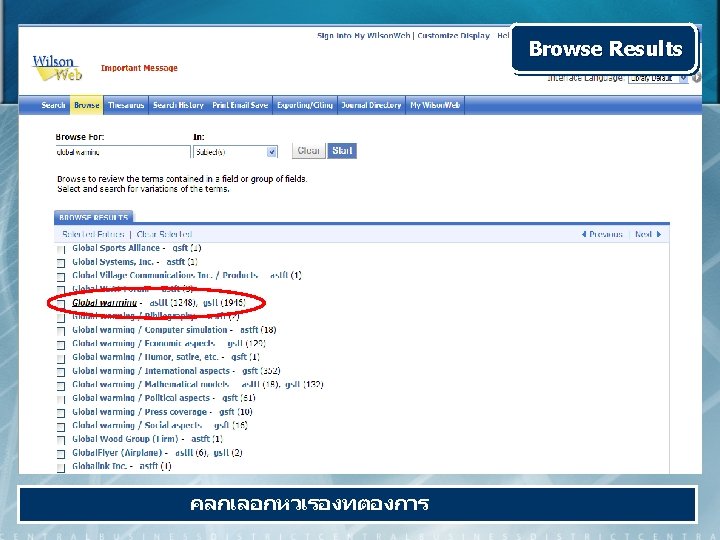Open Global Village Communications Inc. / Products entry
Viewport: 720px width, 540px height.
[x=165, y=275]
